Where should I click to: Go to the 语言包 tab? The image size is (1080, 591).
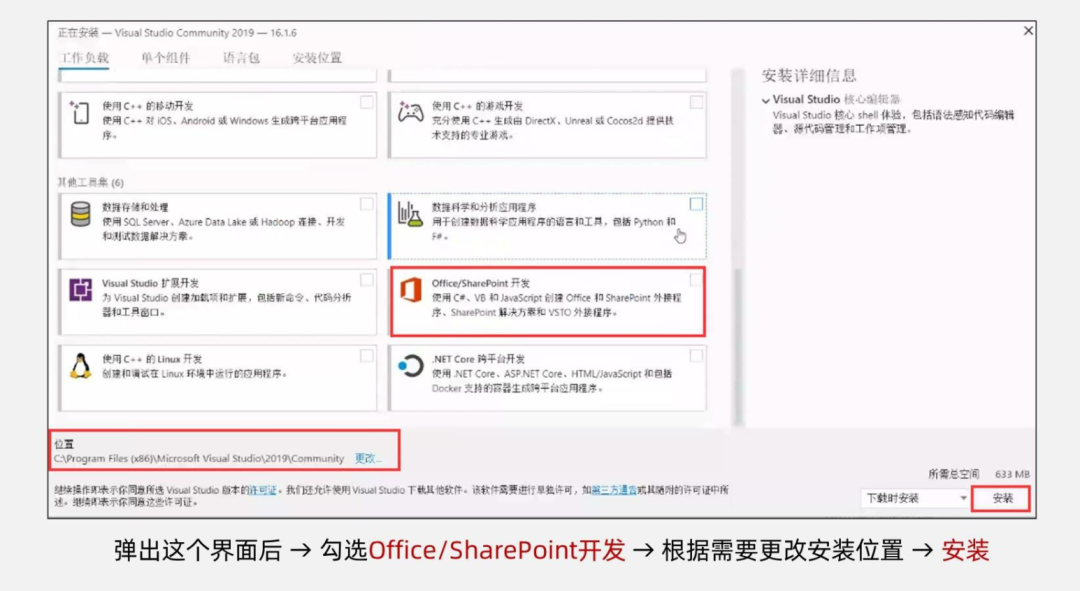241,58
